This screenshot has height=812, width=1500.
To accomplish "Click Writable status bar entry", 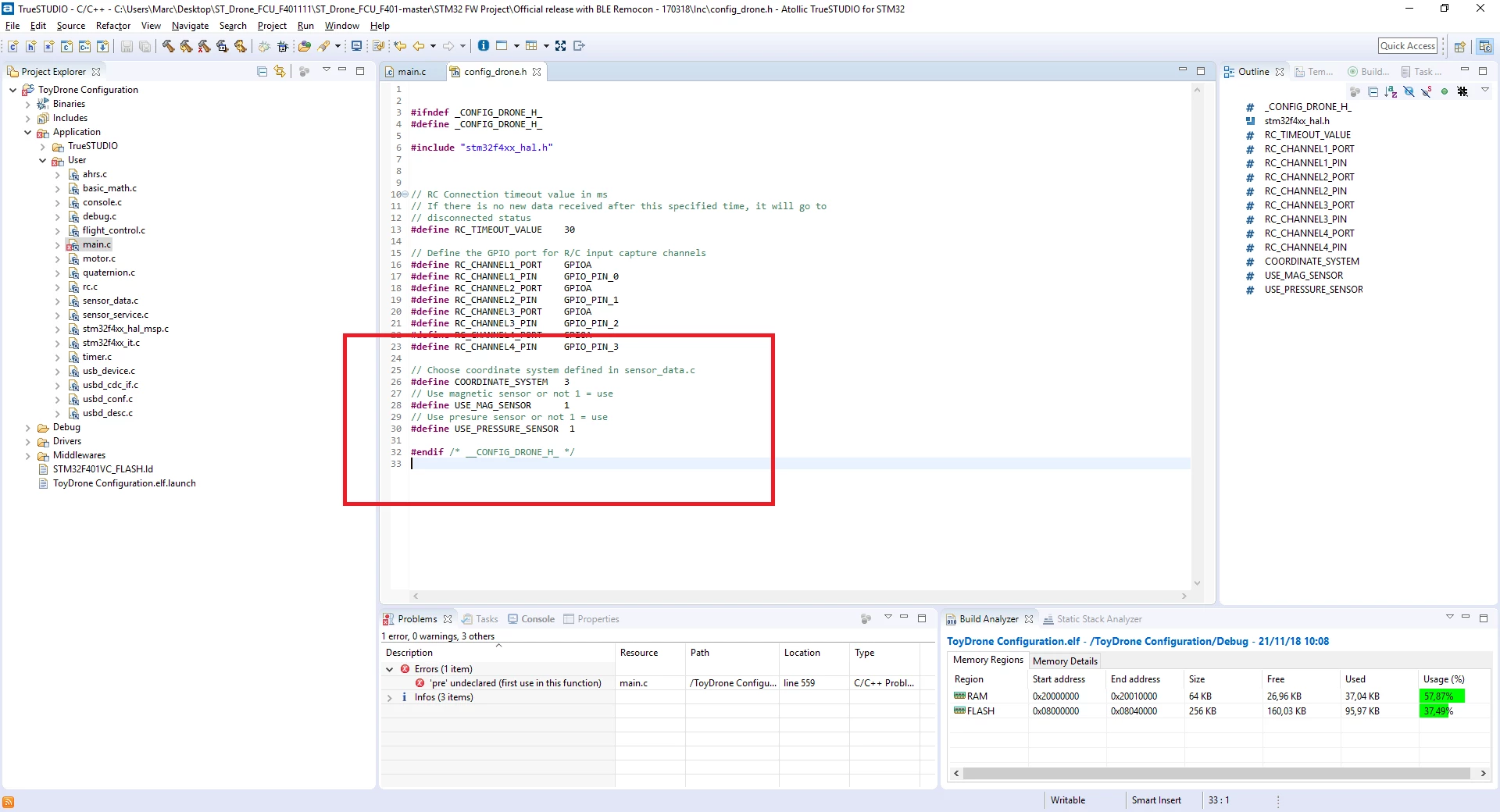I will click(1067, 800).
